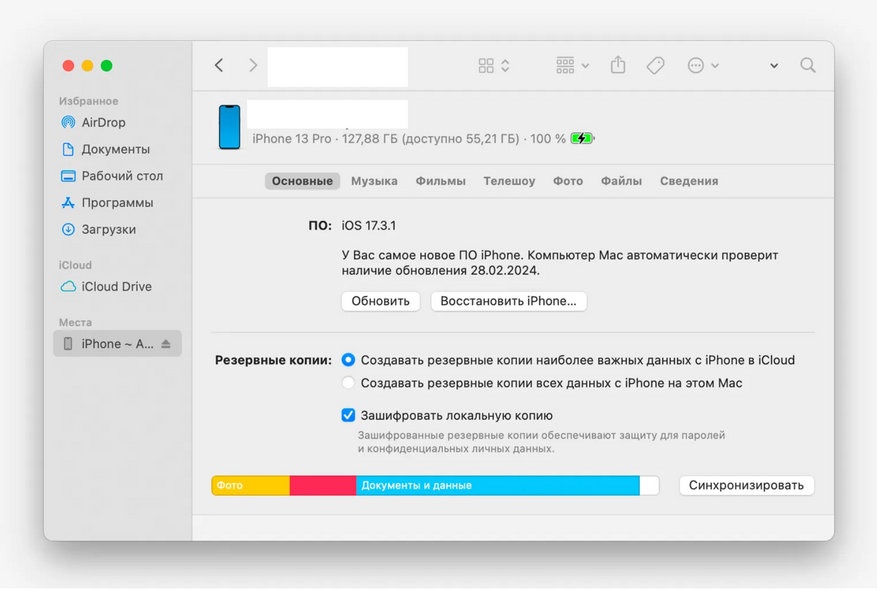The height and width of the screenshot is (591, 877).
Task: Open Программы label in sidebar
Action: click(117, 202)
